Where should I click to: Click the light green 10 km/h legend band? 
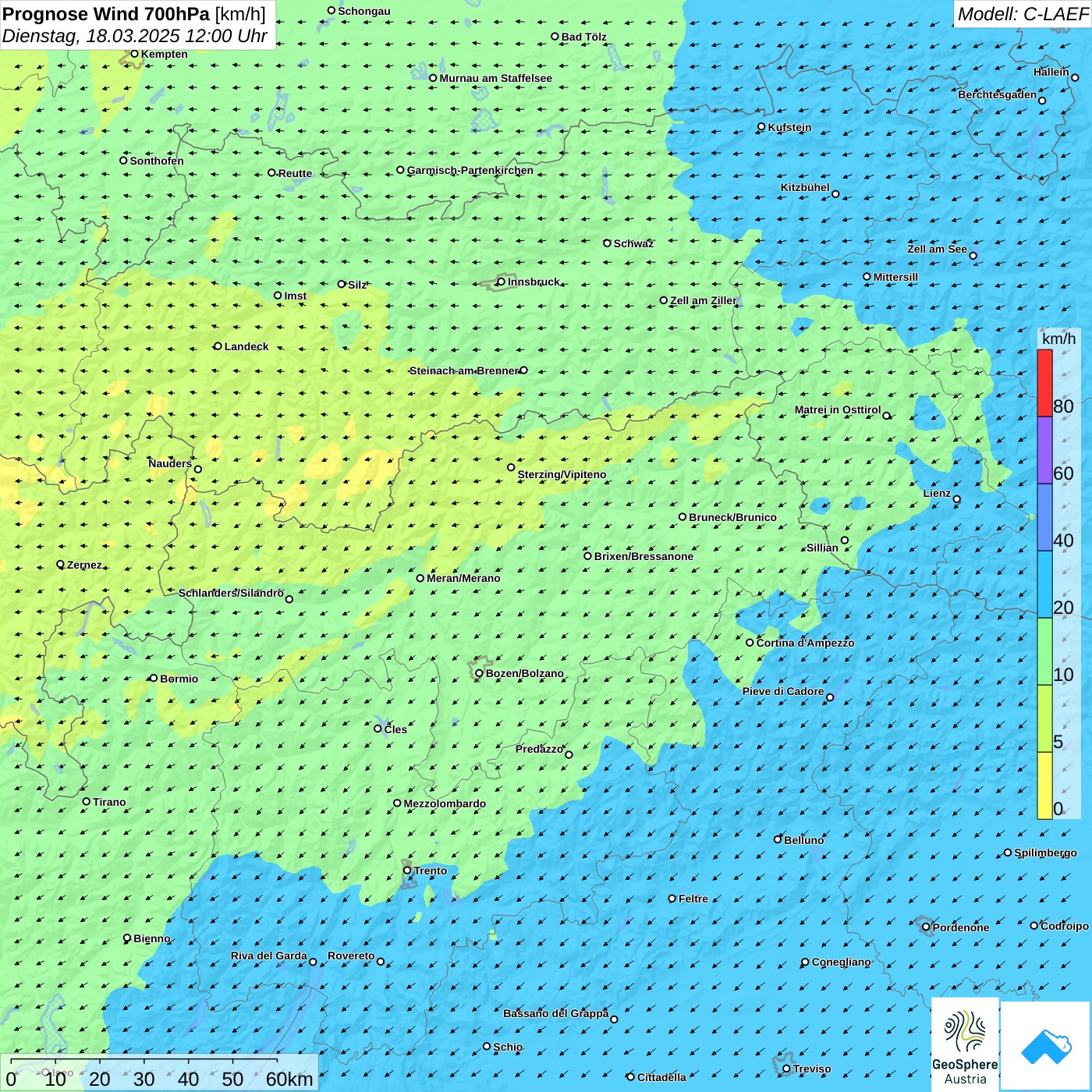pos(1044,651)
